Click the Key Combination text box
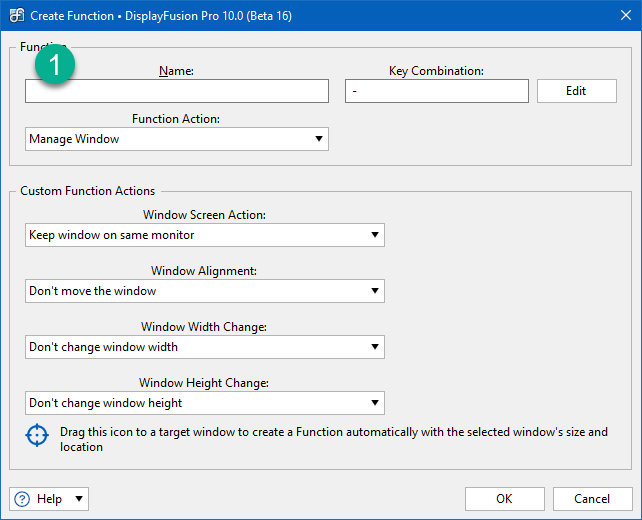This screenshot has width=642, height=520. [437, 91]
